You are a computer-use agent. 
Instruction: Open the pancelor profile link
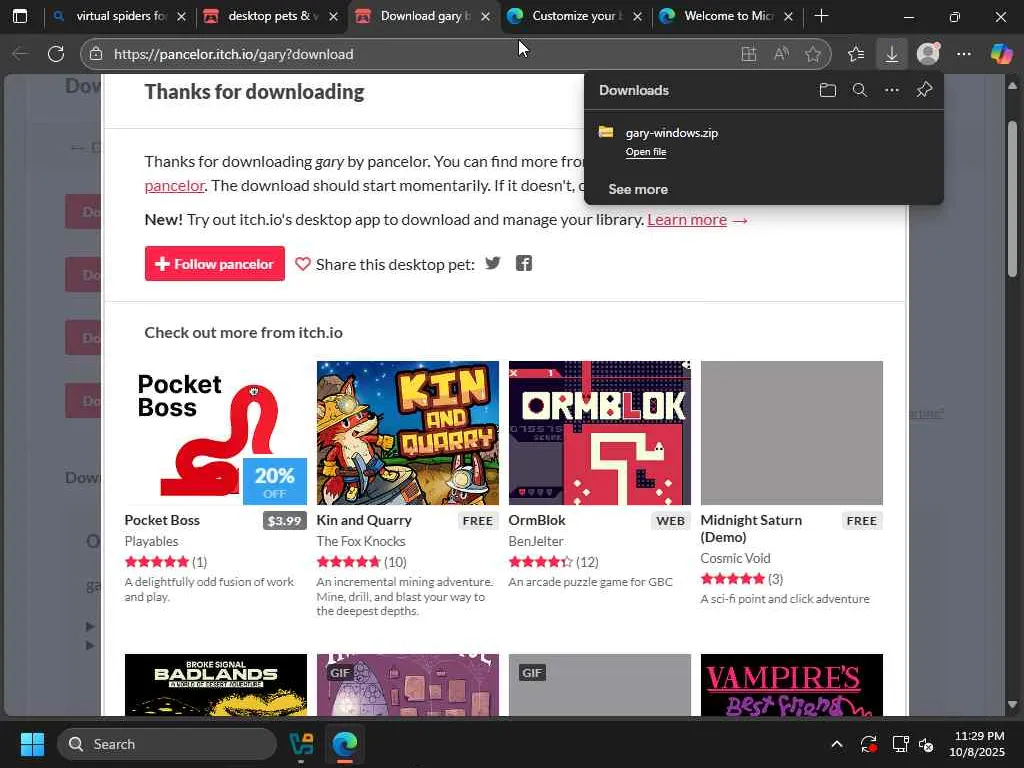(174, 185)
